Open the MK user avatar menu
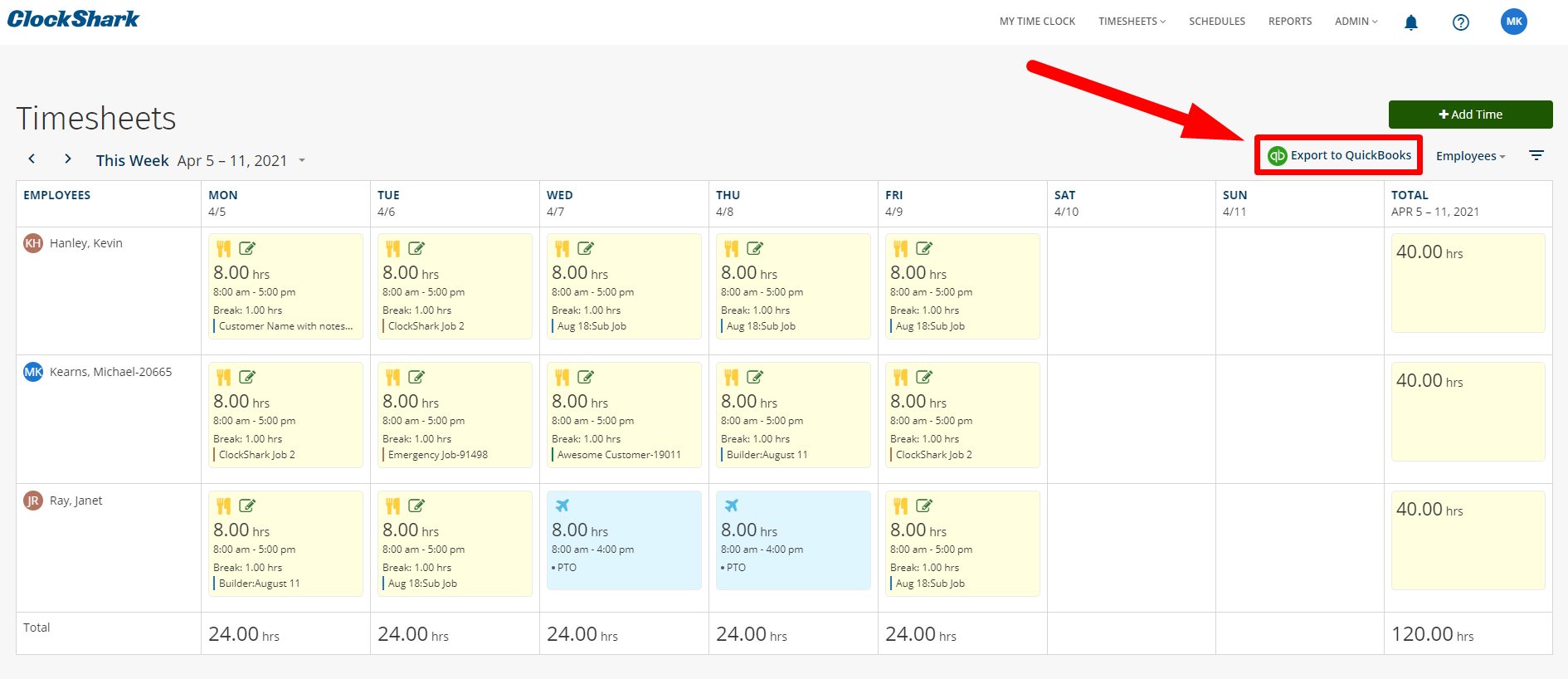The image size is (1568, 679). click(x=1514, y=22)
